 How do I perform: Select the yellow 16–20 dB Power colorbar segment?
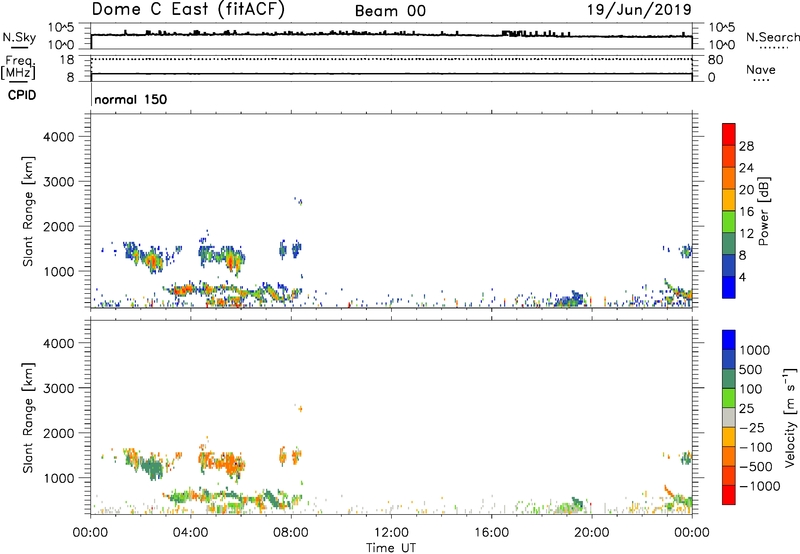729,200
